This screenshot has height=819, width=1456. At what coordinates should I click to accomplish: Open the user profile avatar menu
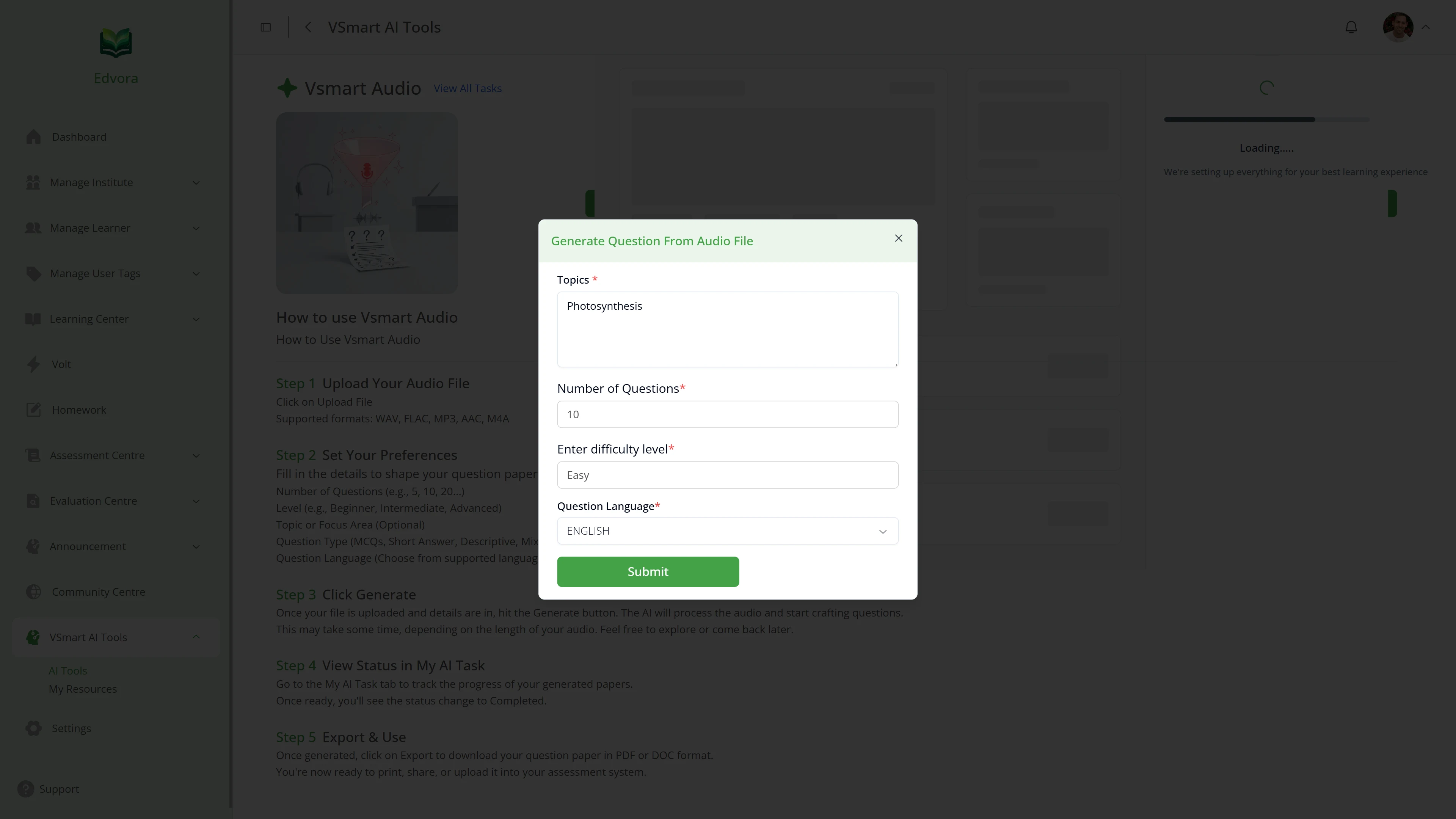pos(1398,27)
